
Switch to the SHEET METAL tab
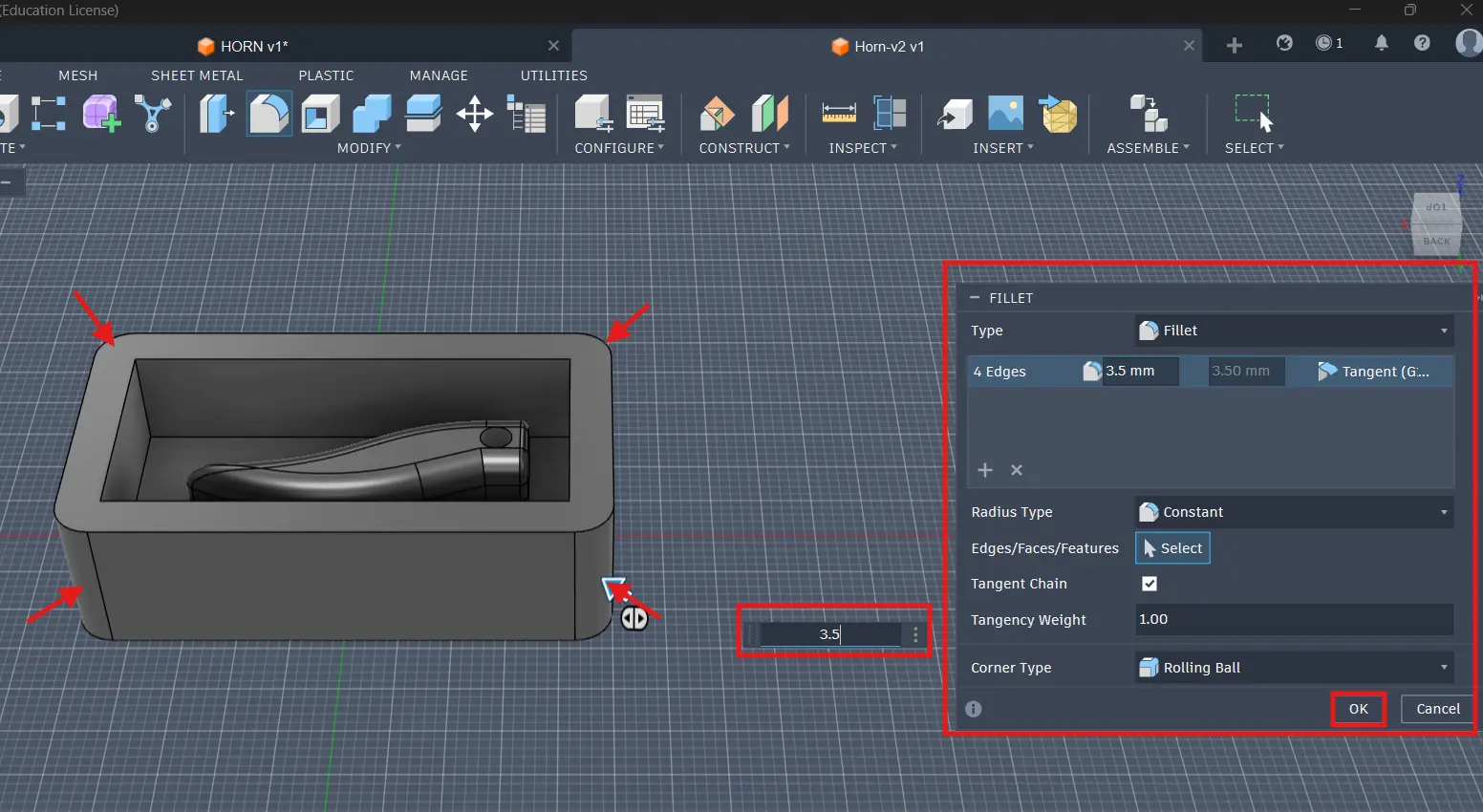[x=197, y=75]
